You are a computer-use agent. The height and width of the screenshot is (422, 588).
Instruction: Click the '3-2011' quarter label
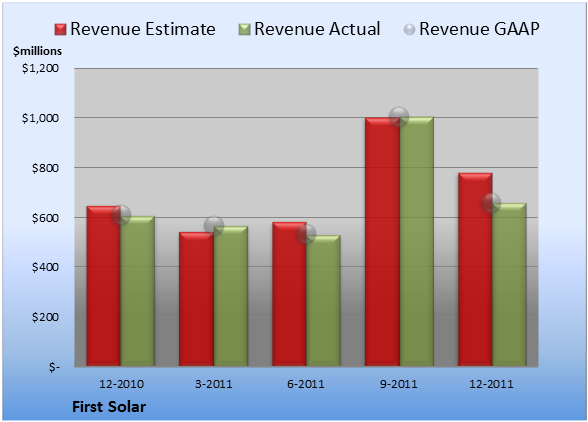(214, 384)
